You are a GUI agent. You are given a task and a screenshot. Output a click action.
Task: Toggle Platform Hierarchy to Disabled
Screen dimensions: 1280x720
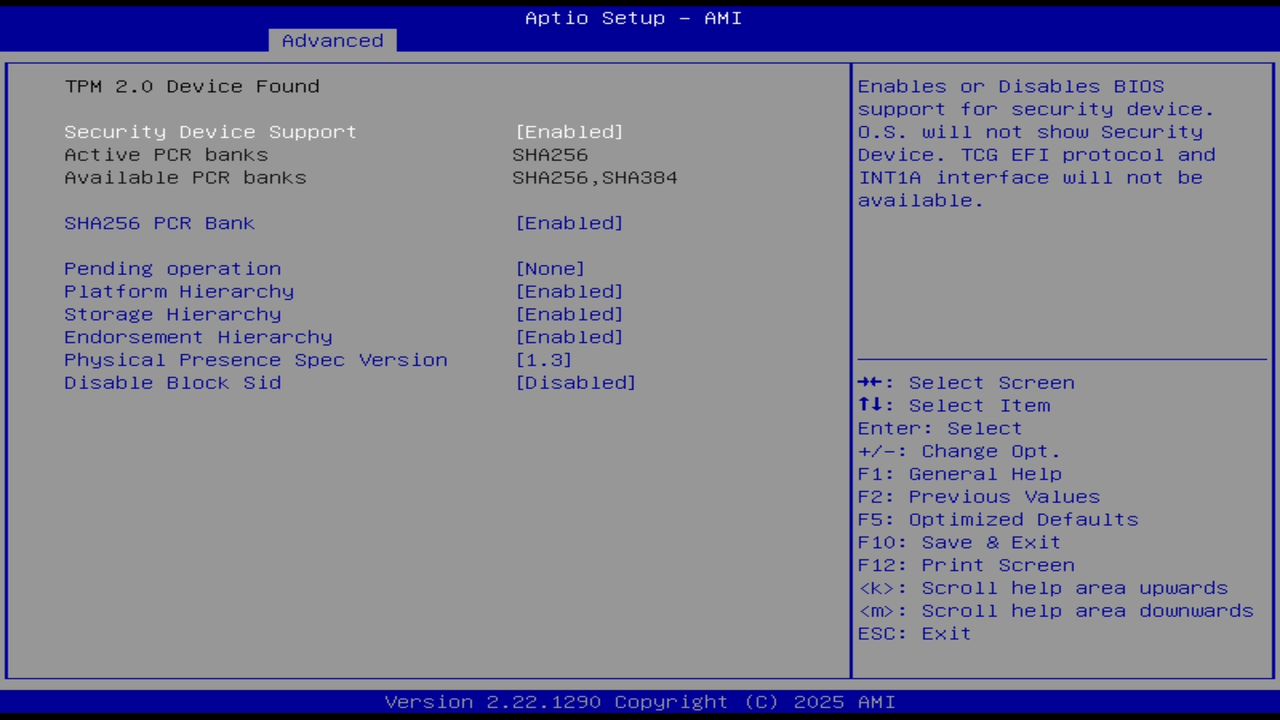178,291
